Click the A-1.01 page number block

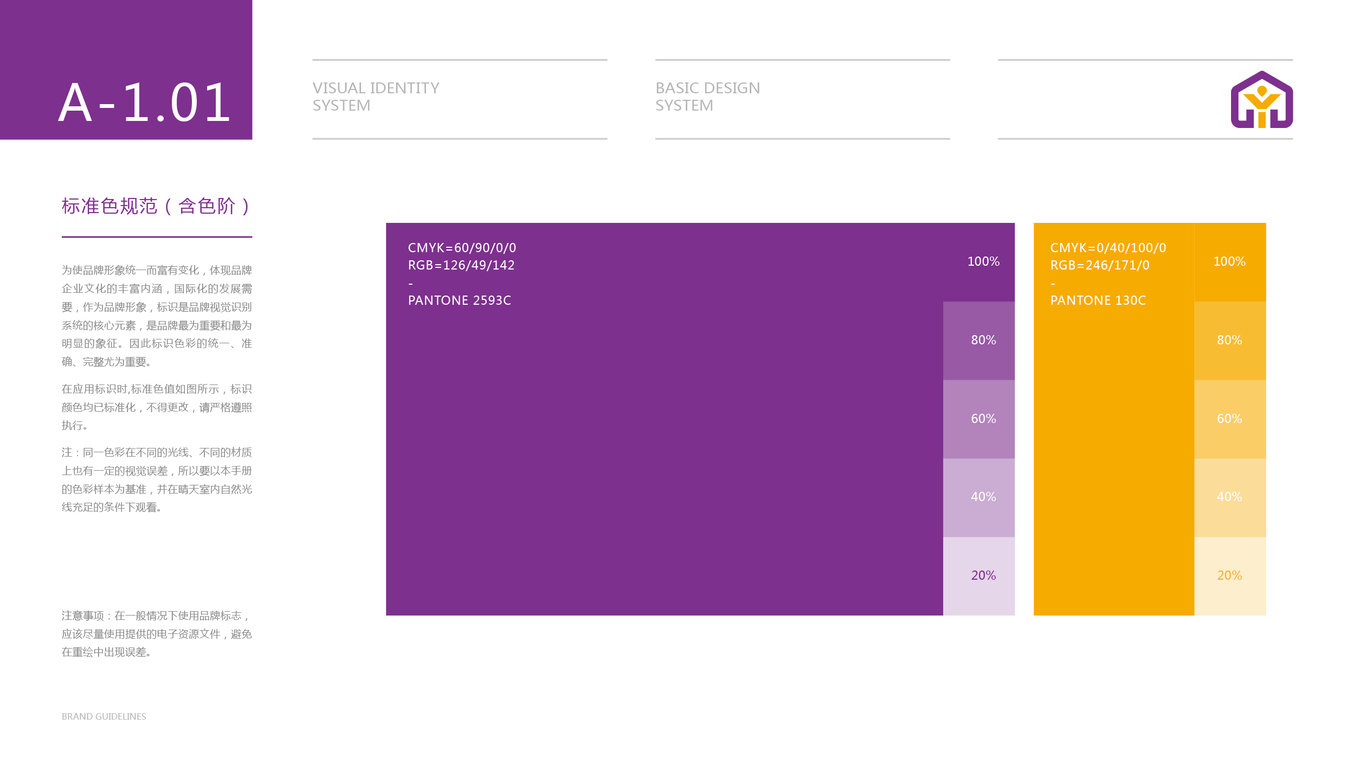pos(126,70)
